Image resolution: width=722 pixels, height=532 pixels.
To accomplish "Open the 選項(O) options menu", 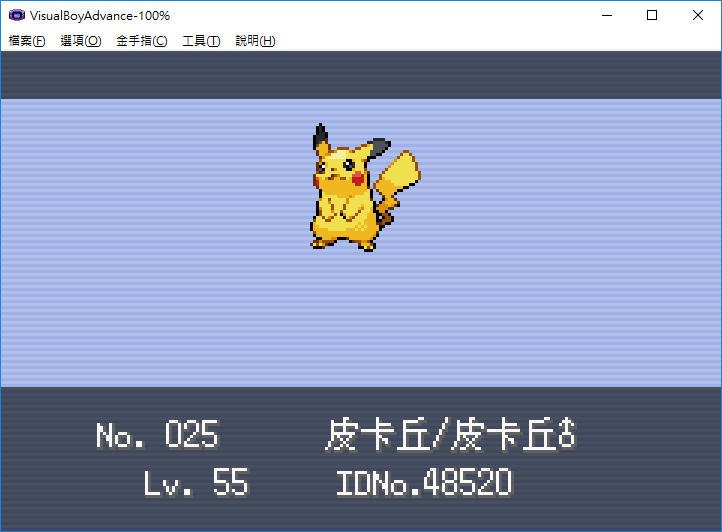I will point(81,41).
